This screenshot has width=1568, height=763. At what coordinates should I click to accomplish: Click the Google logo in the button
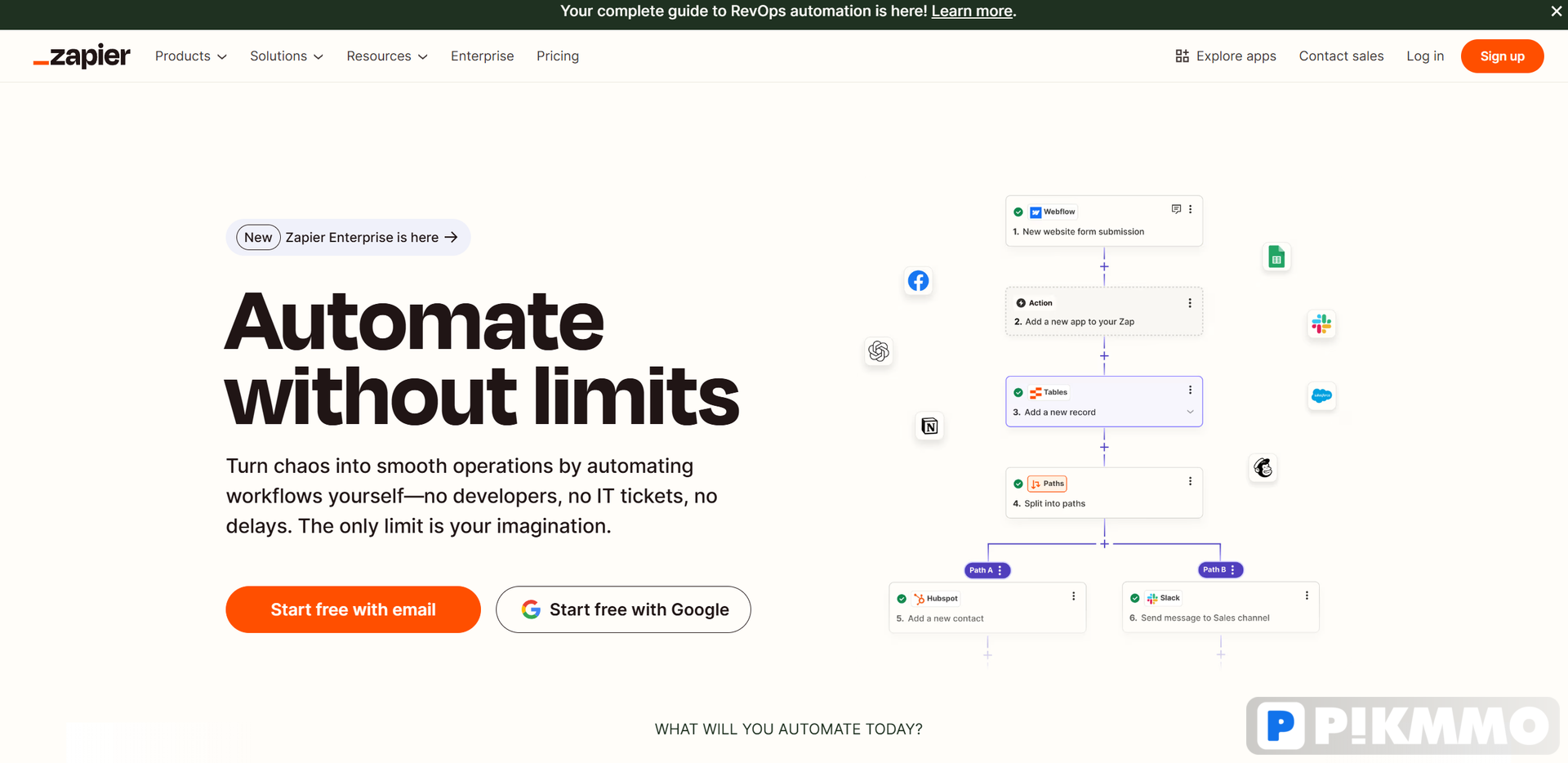[532, 609]
